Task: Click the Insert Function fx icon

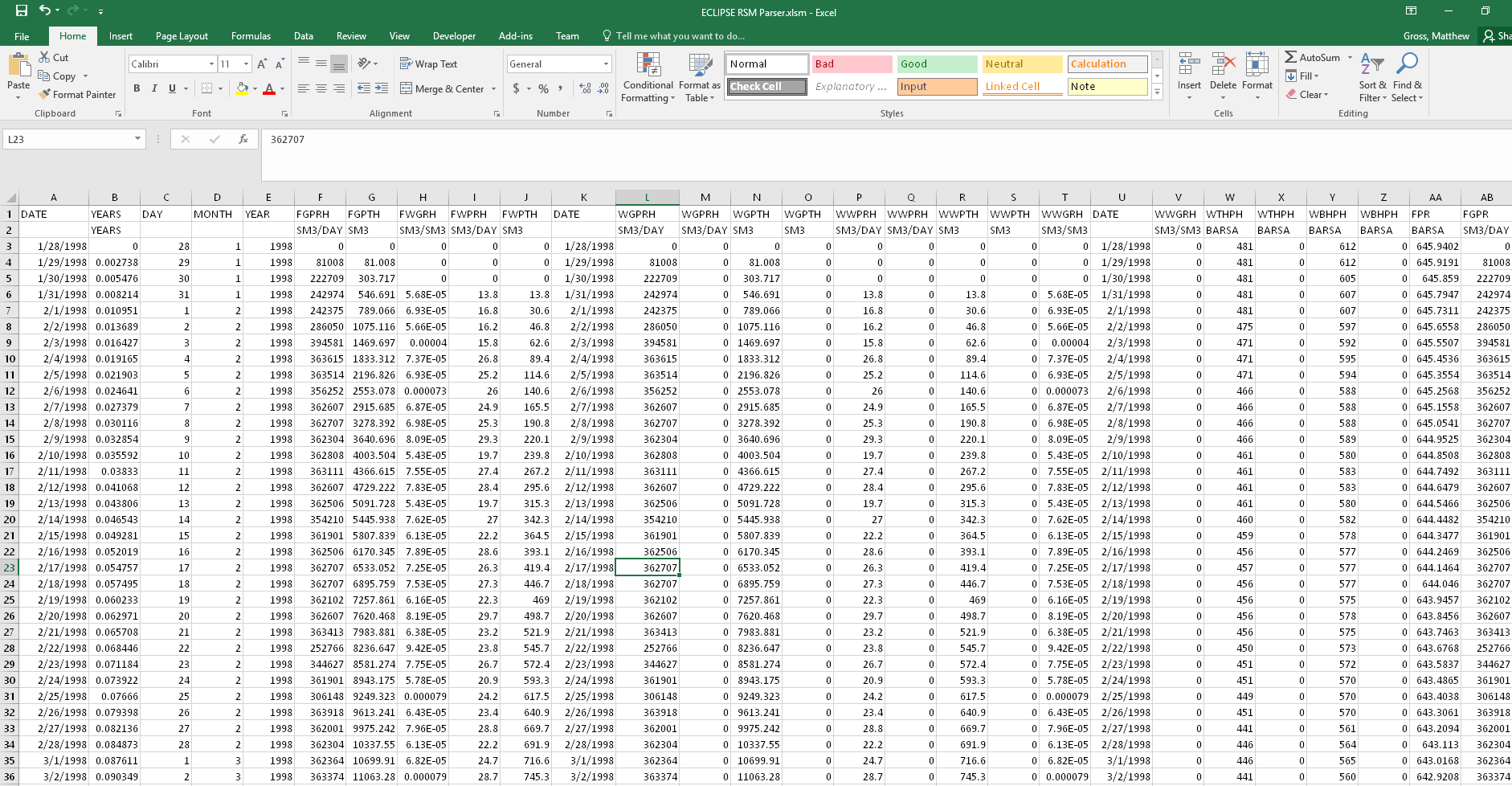Action: click(x=243, y=139)
